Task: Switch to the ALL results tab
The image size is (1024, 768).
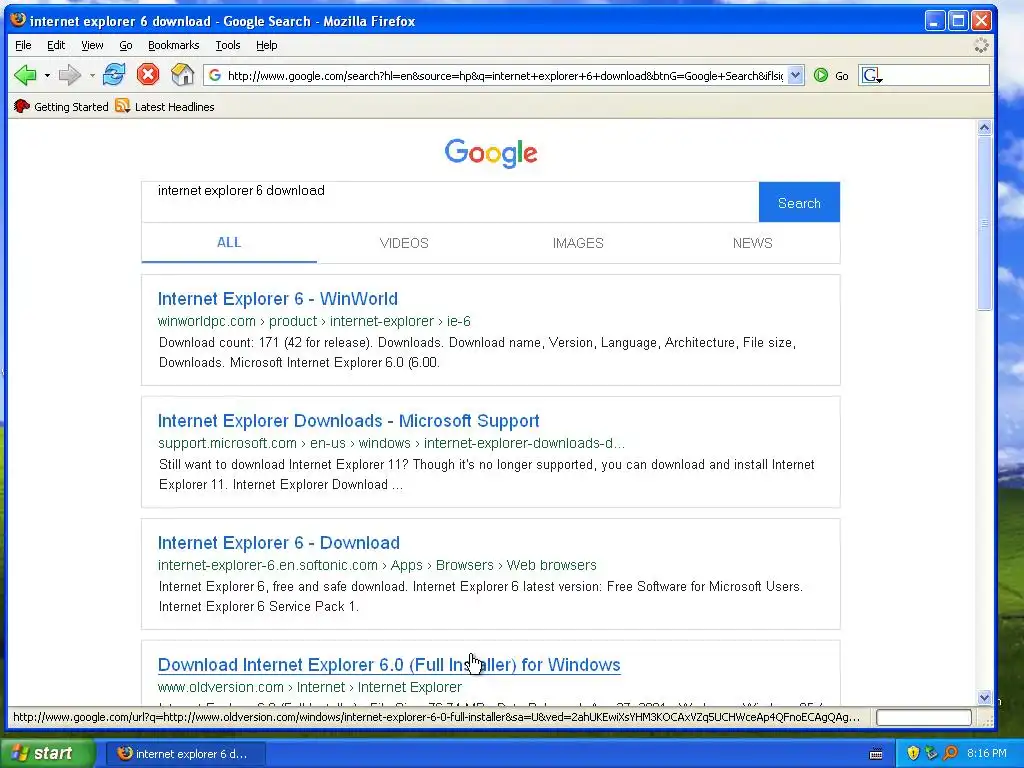Action: pos(229,243)
